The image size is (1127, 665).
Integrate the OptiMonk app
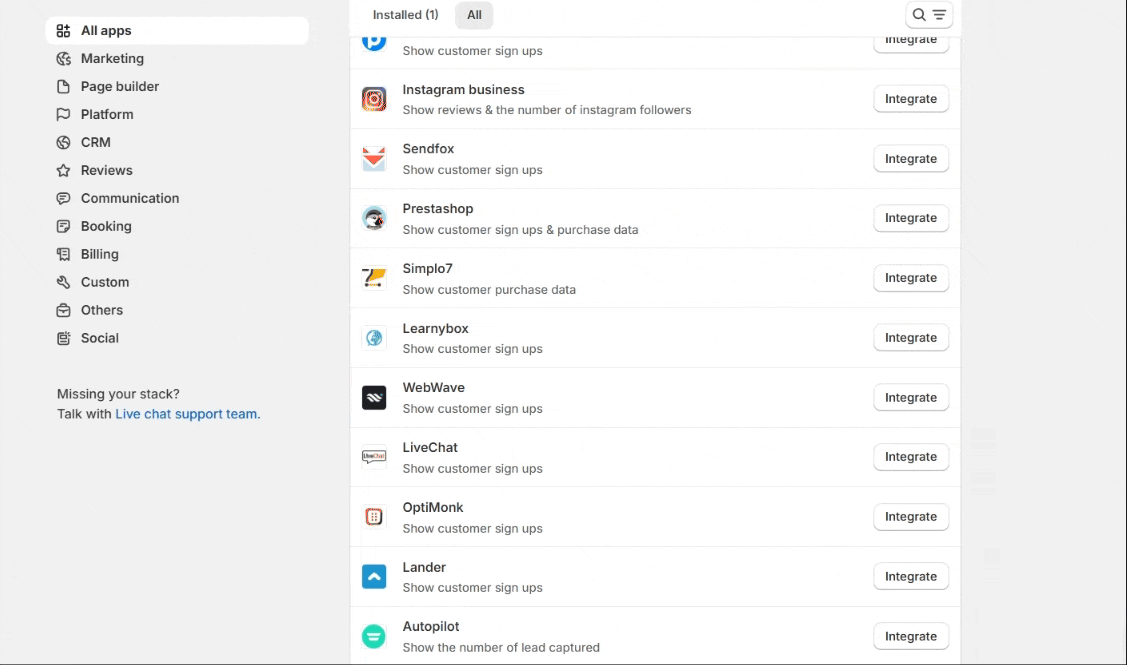(x=911, y=517)
